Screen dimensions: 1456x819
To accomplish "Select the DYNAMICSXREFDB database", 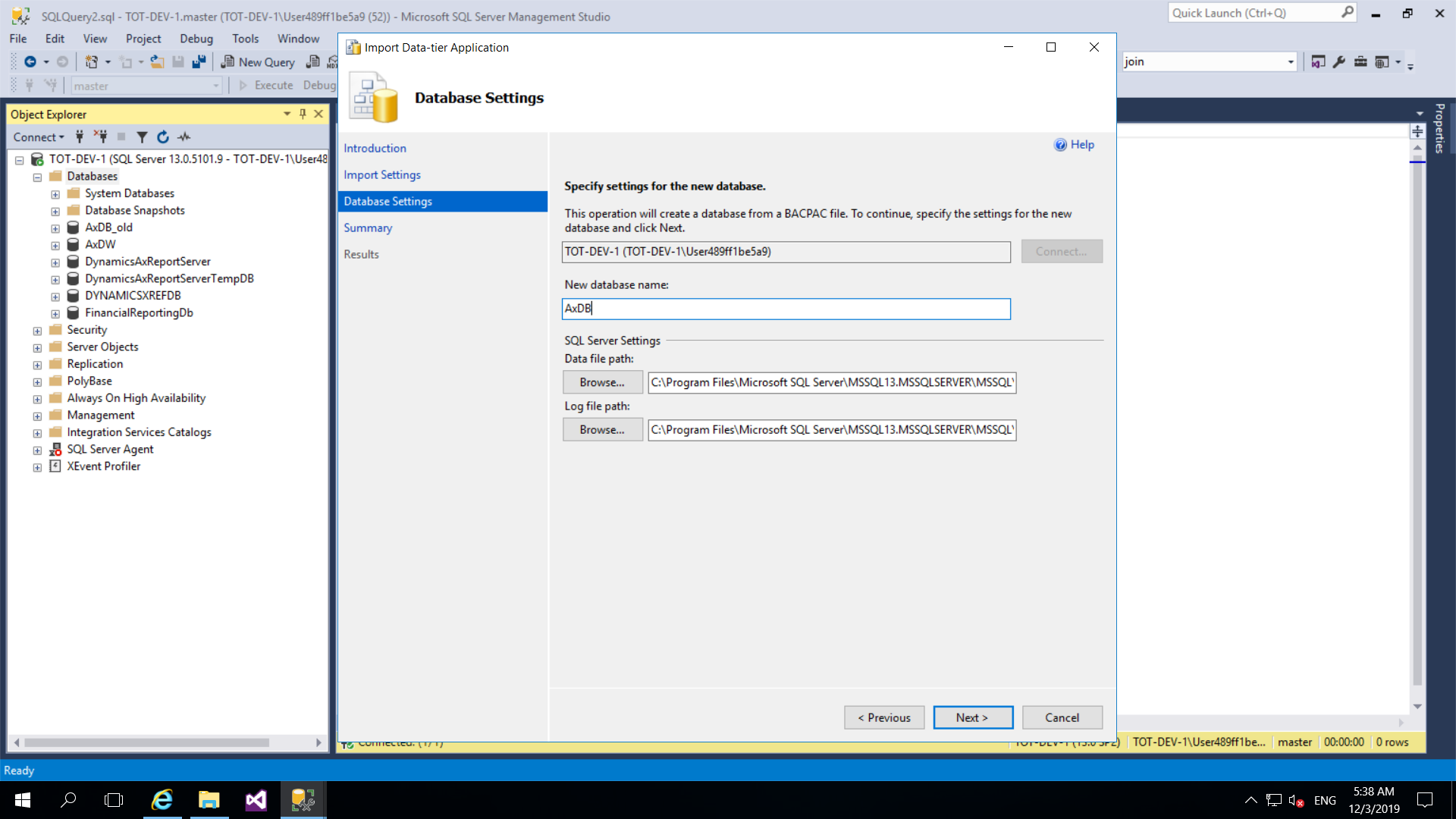I will 133,296.
